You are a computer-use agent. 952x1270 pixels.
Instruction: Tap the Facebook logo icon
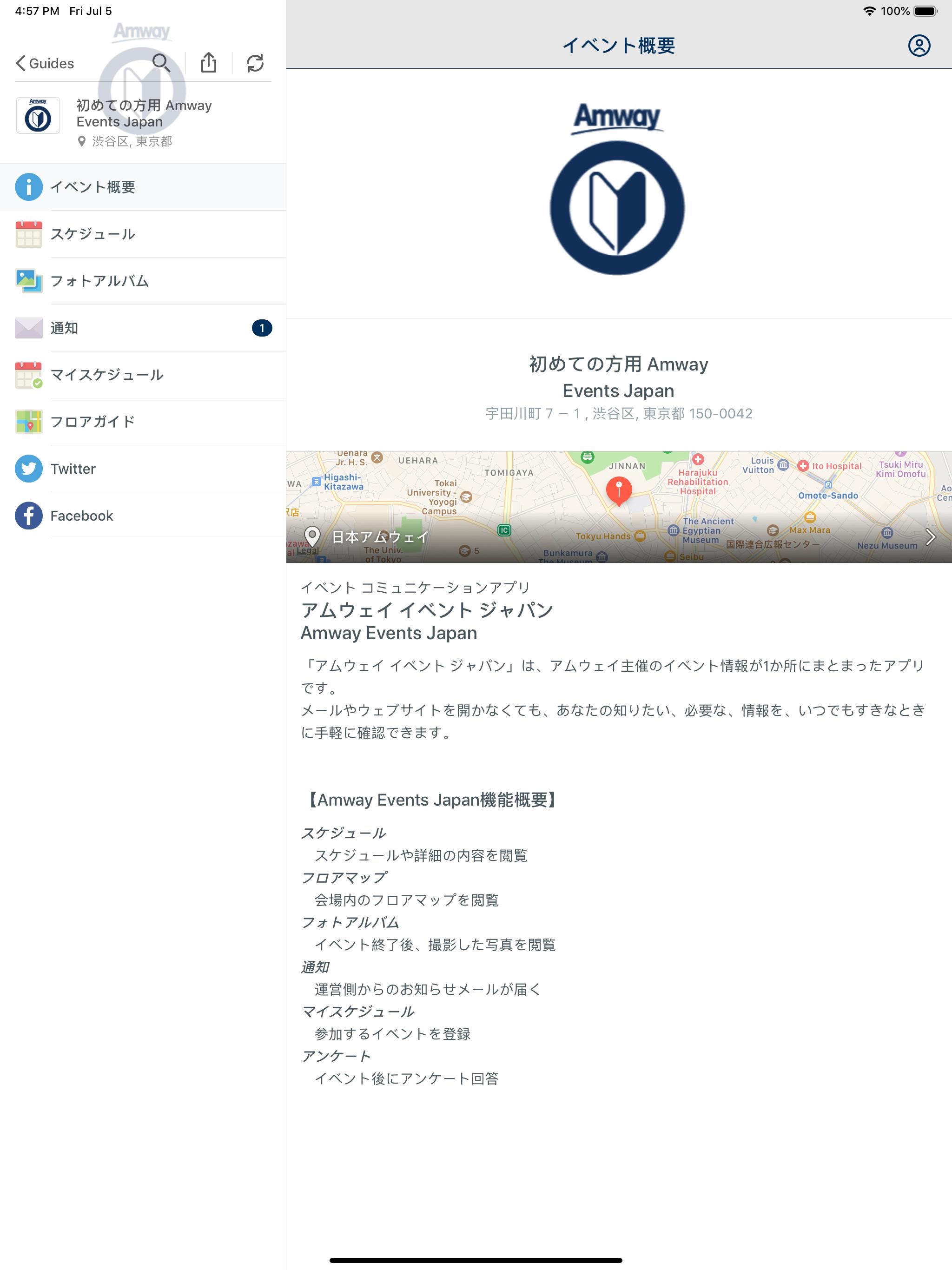tap(29, 516)
